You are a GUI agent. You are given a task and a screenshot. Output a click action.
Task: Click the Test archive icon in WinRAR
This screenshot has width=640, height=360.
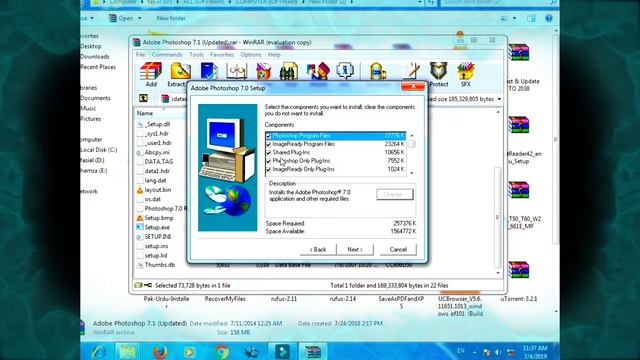click(x=209, y=71)
